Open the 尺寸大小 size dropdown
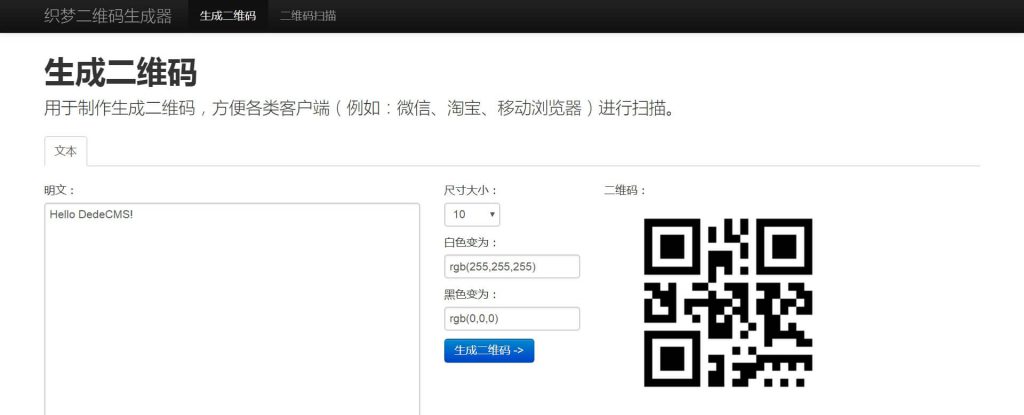Image resolution: width=1024 pixels, height=415 pixels. [472, 214]
